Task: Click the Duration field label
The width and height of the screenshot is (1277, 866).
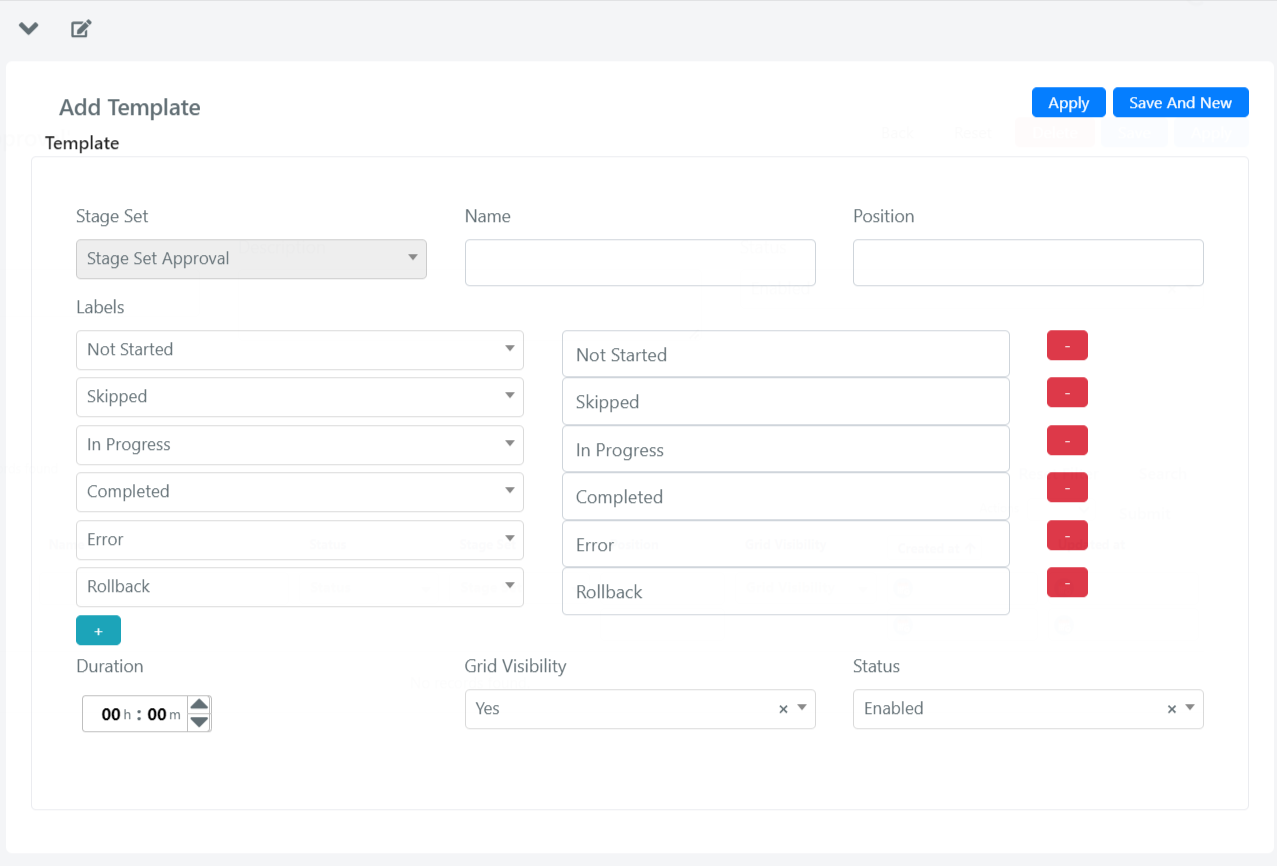Action: (x=110, y=666)
